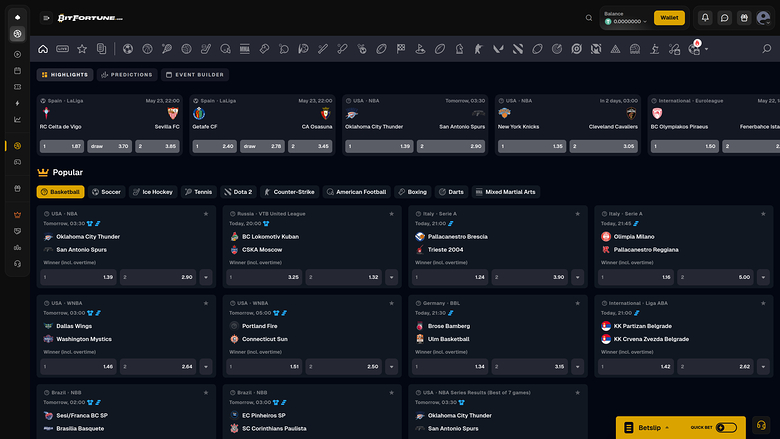Favorite the Oklahoma City Thunder NBA match
Image resolution: width=780 pixels, height=439 pixels.
click(x=206, y=214)
